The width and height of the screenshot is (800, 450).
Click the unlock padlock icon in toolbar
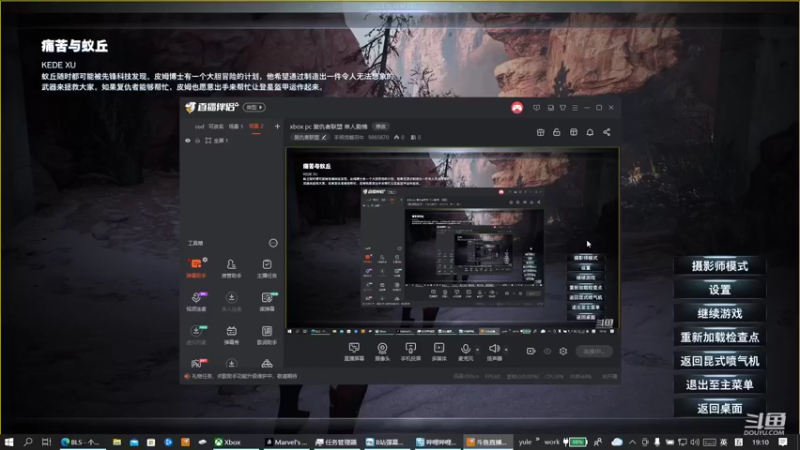tap(557, 132)
